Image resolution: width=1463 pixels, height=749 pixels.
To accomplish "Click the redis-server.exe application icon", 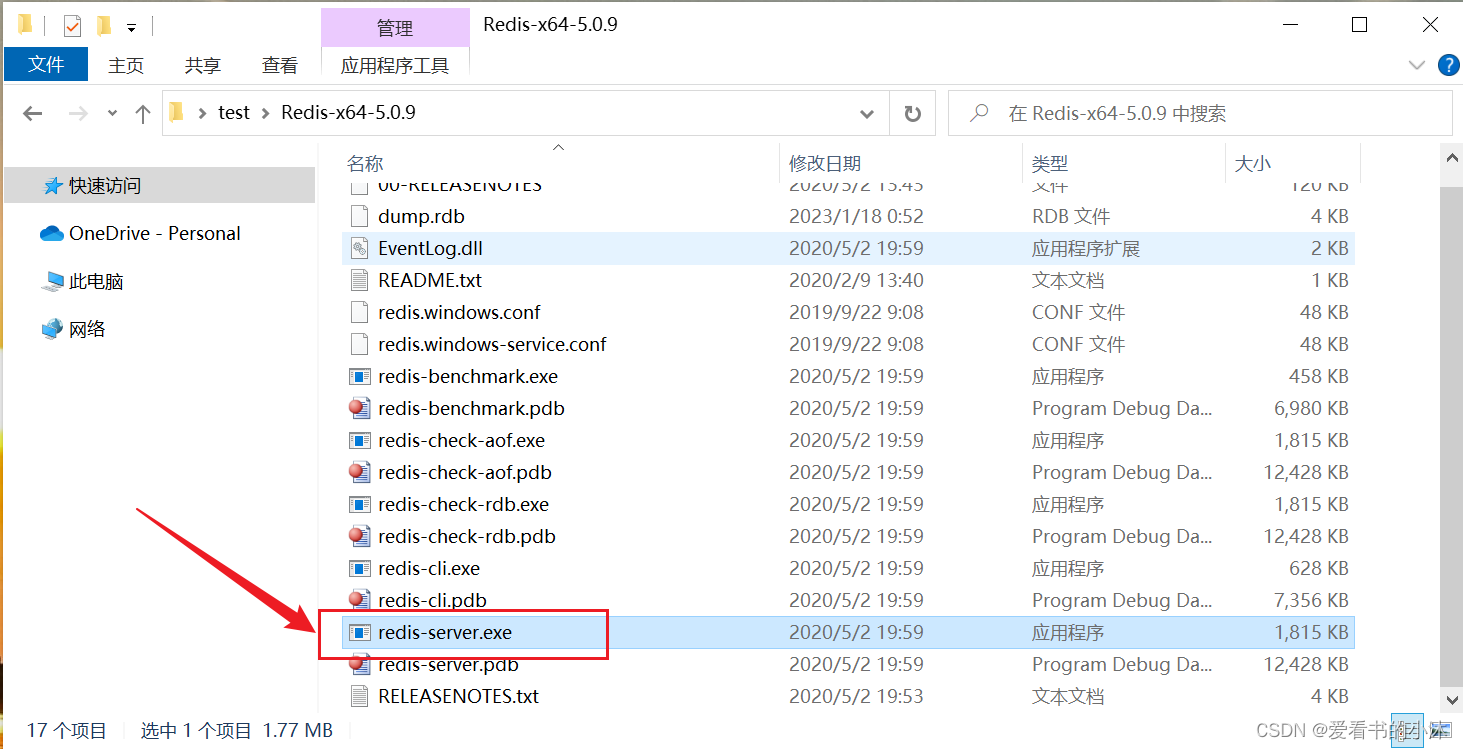I will point(360,632).
